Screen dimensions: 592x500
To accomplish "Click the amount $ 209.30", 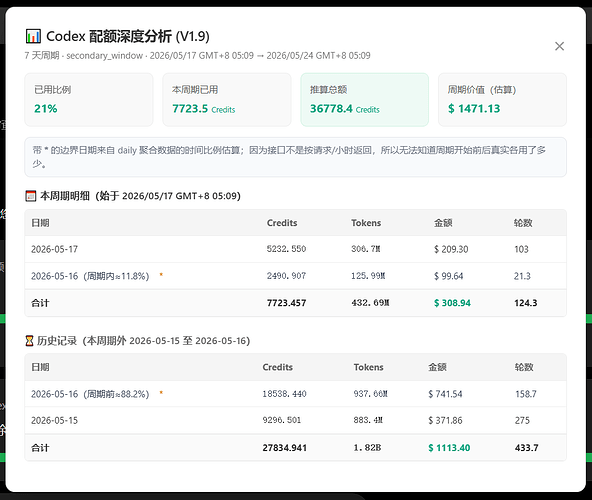I will point(451,249).
